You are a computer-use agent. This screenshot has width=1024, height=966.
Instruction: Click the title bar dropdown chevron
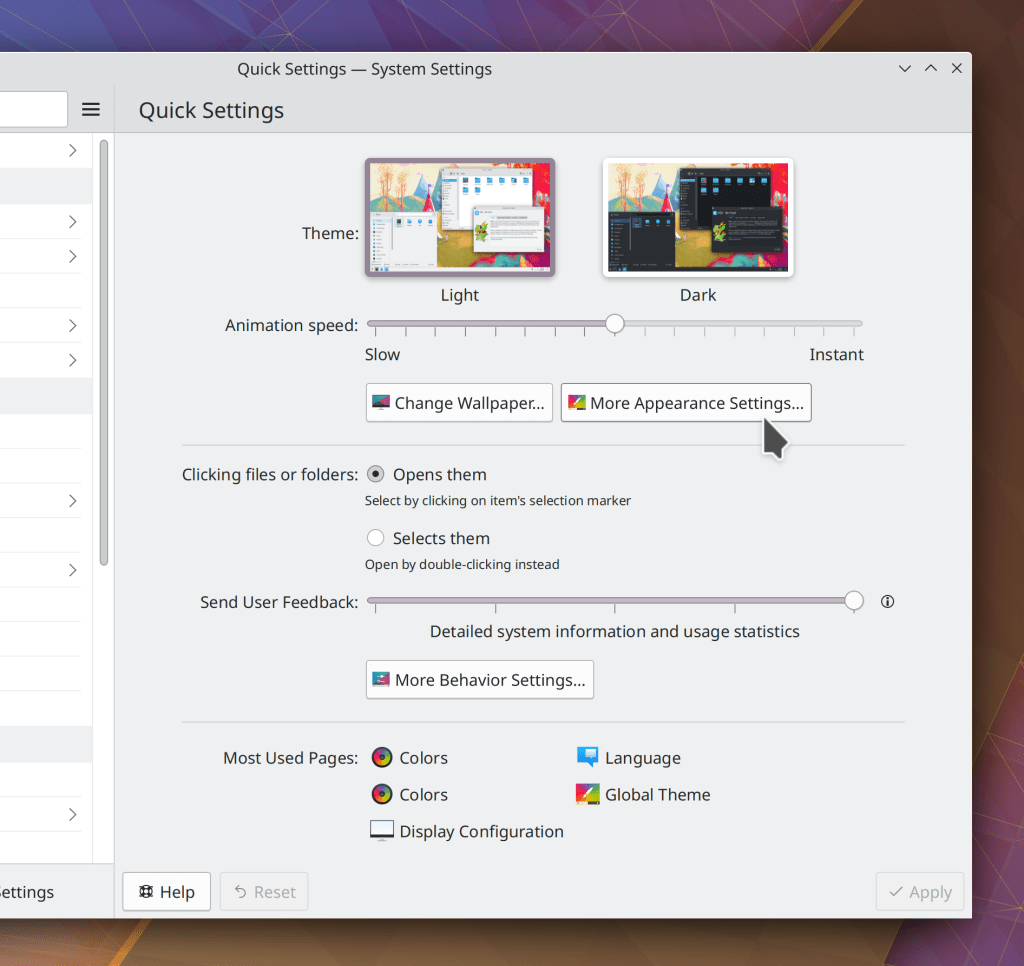(x=905, y=68)
